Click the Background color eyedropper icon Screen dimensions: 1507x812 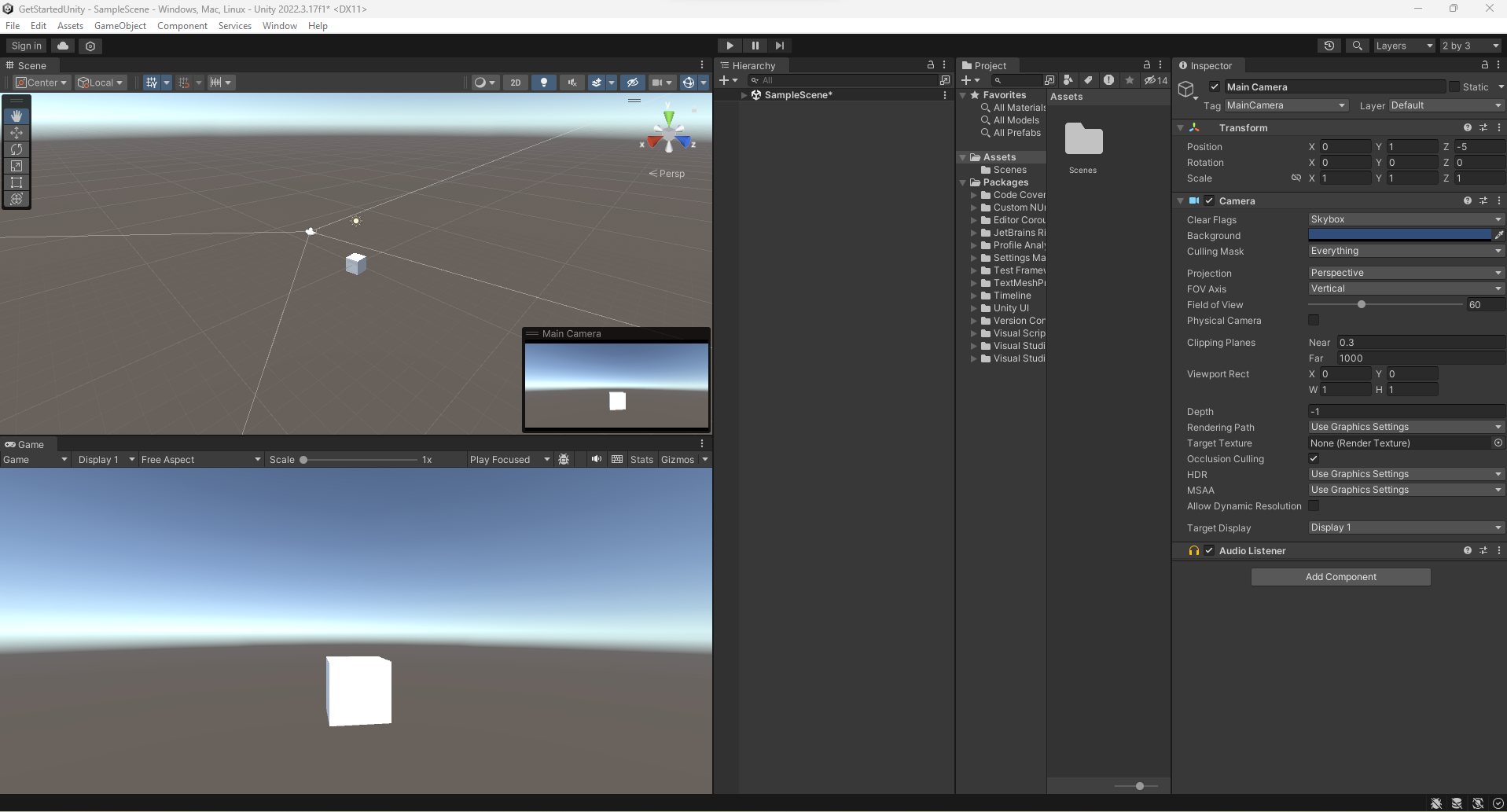[1499, 235]
